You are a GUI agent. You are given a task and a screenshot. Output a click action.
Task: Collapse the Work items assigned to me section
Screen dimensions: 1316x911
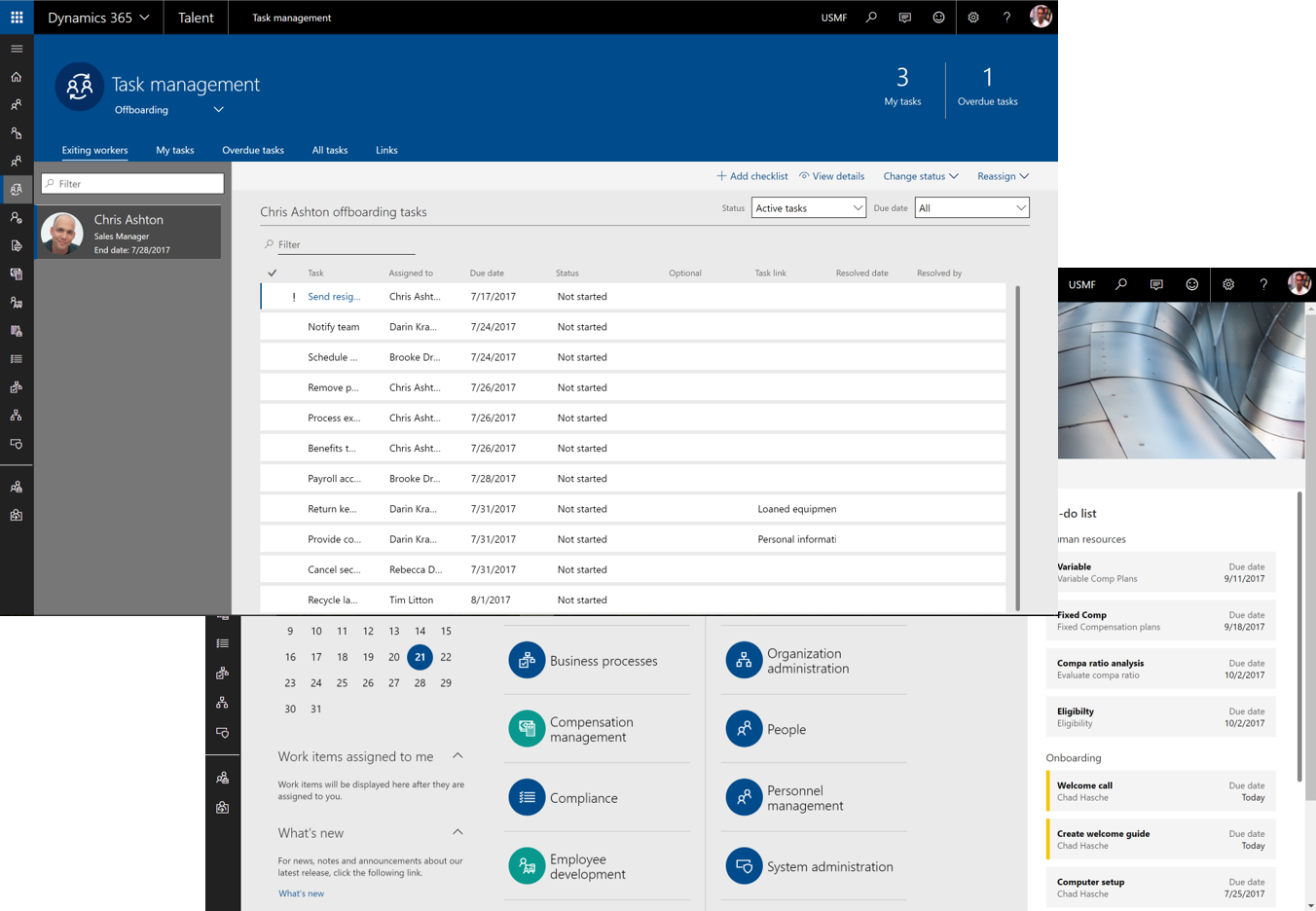[457, 756]
